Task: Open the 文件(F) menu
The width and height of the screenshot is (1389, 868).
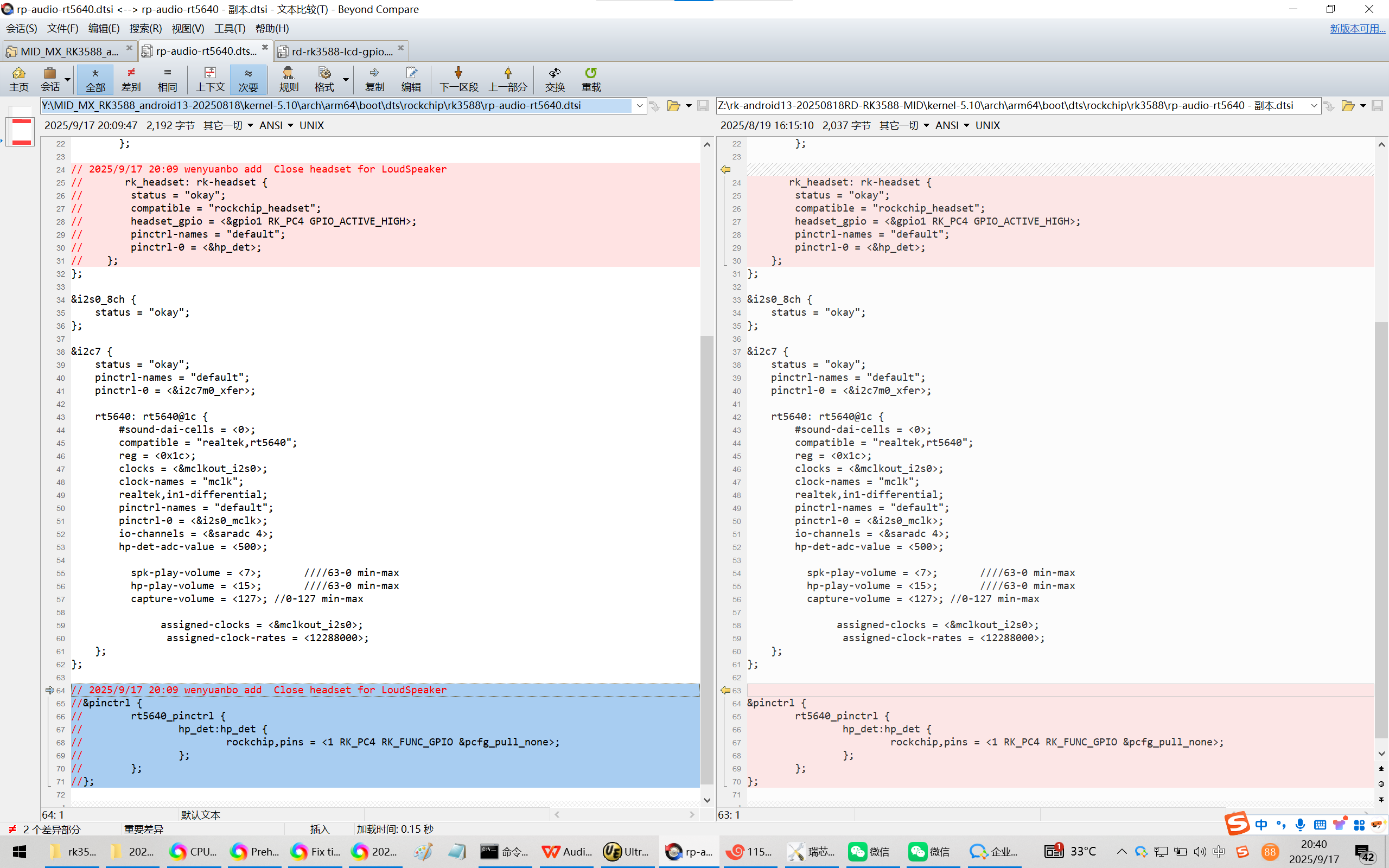Action: point(62,28)
